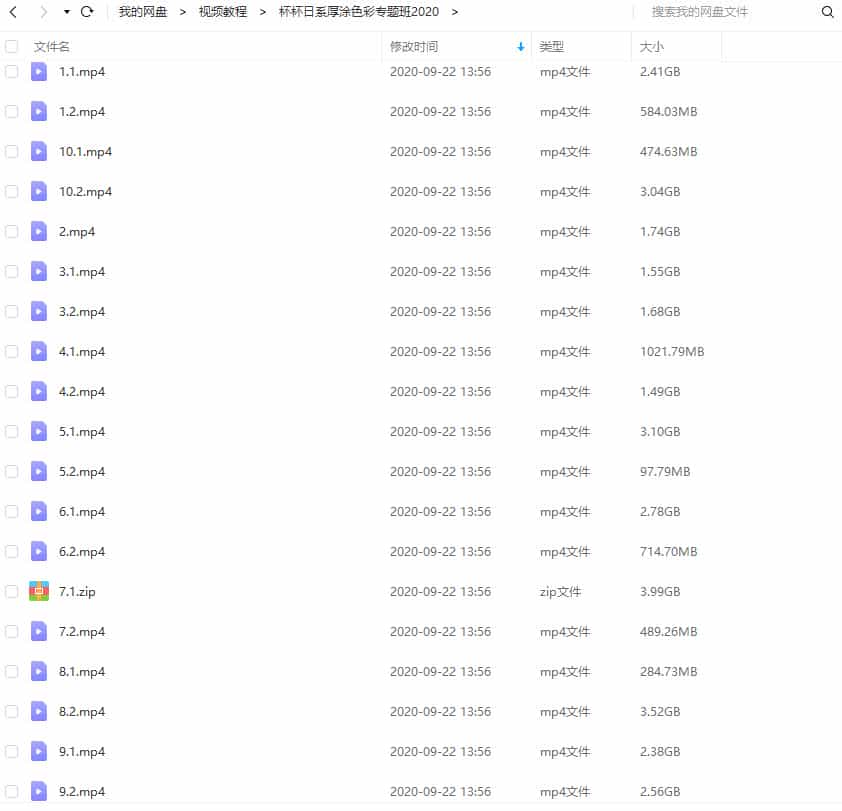Toggle sort arrow in modified time column

520,47
